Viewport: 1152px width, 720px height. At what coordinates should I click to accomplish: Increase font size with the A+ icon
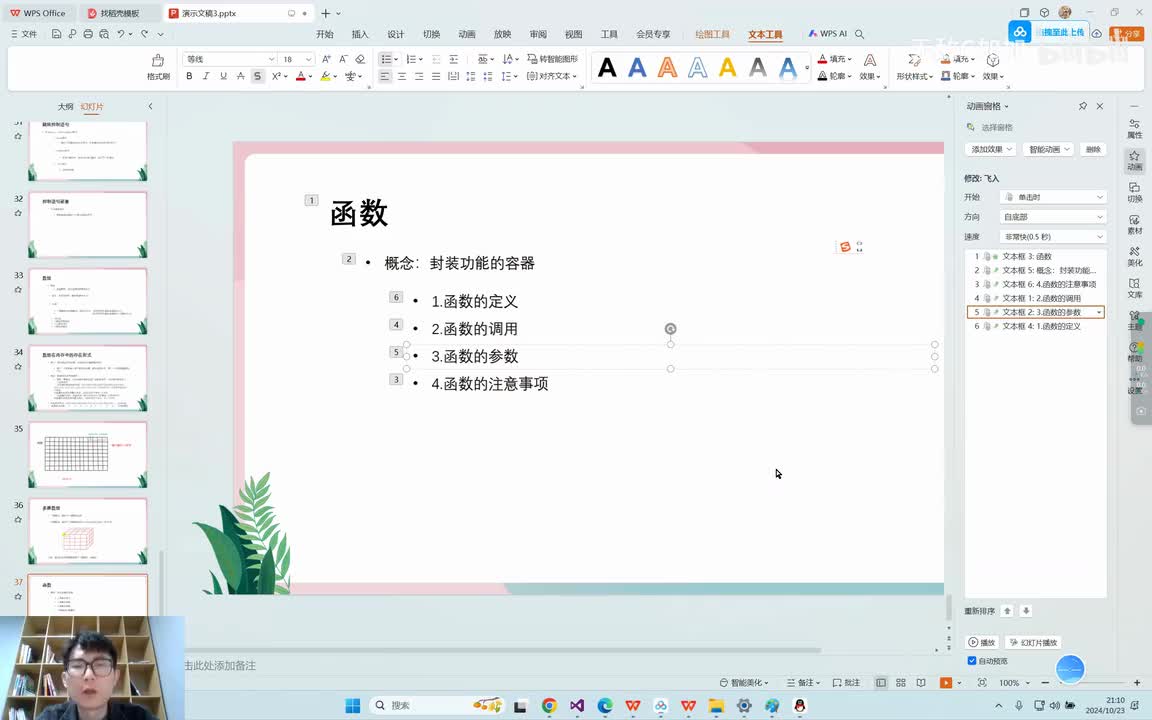pyautogui.click(x=326, y=59)
